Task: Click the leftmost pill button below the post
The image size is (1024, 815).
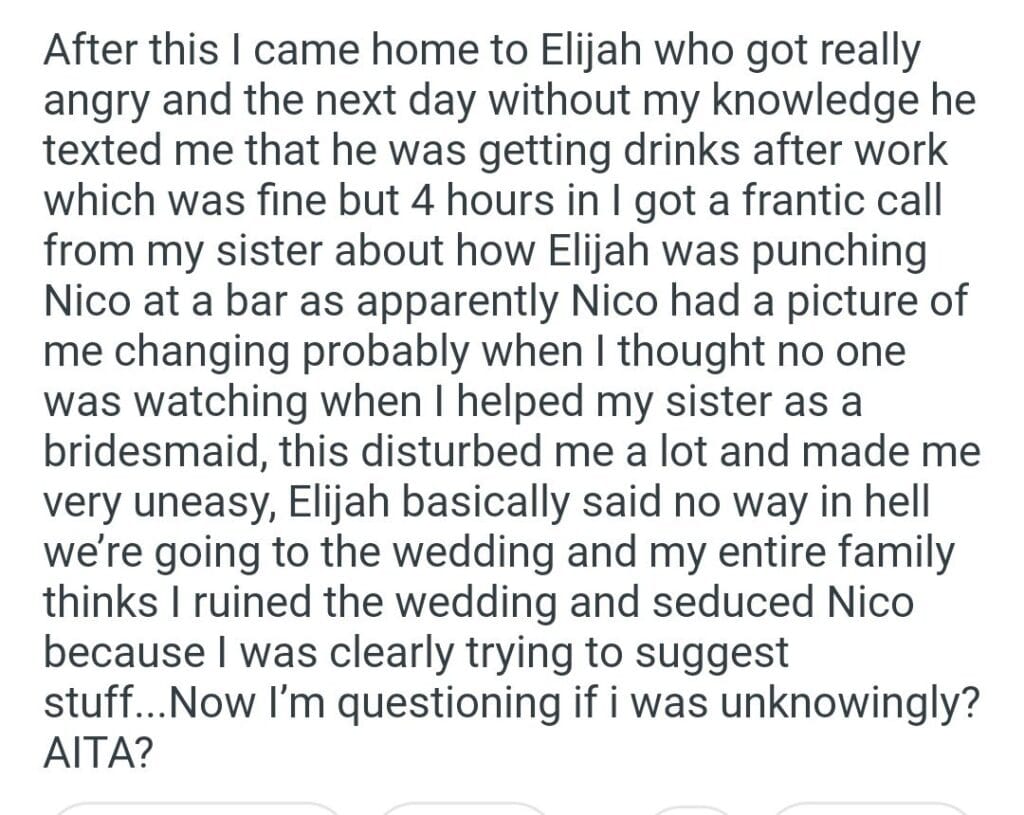Action: [196, 808]
